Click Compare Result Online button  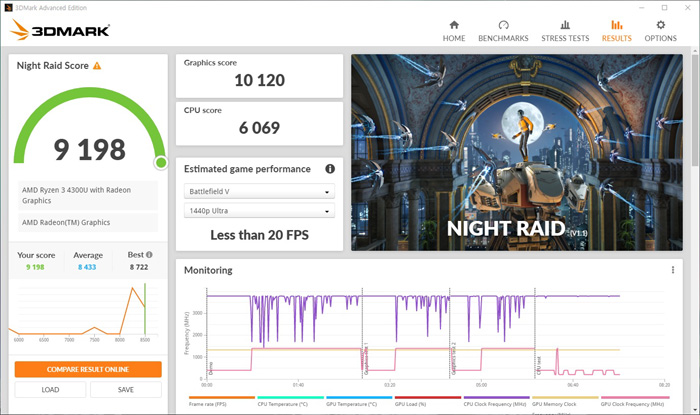pyautogui.click(x=88, y=369)
